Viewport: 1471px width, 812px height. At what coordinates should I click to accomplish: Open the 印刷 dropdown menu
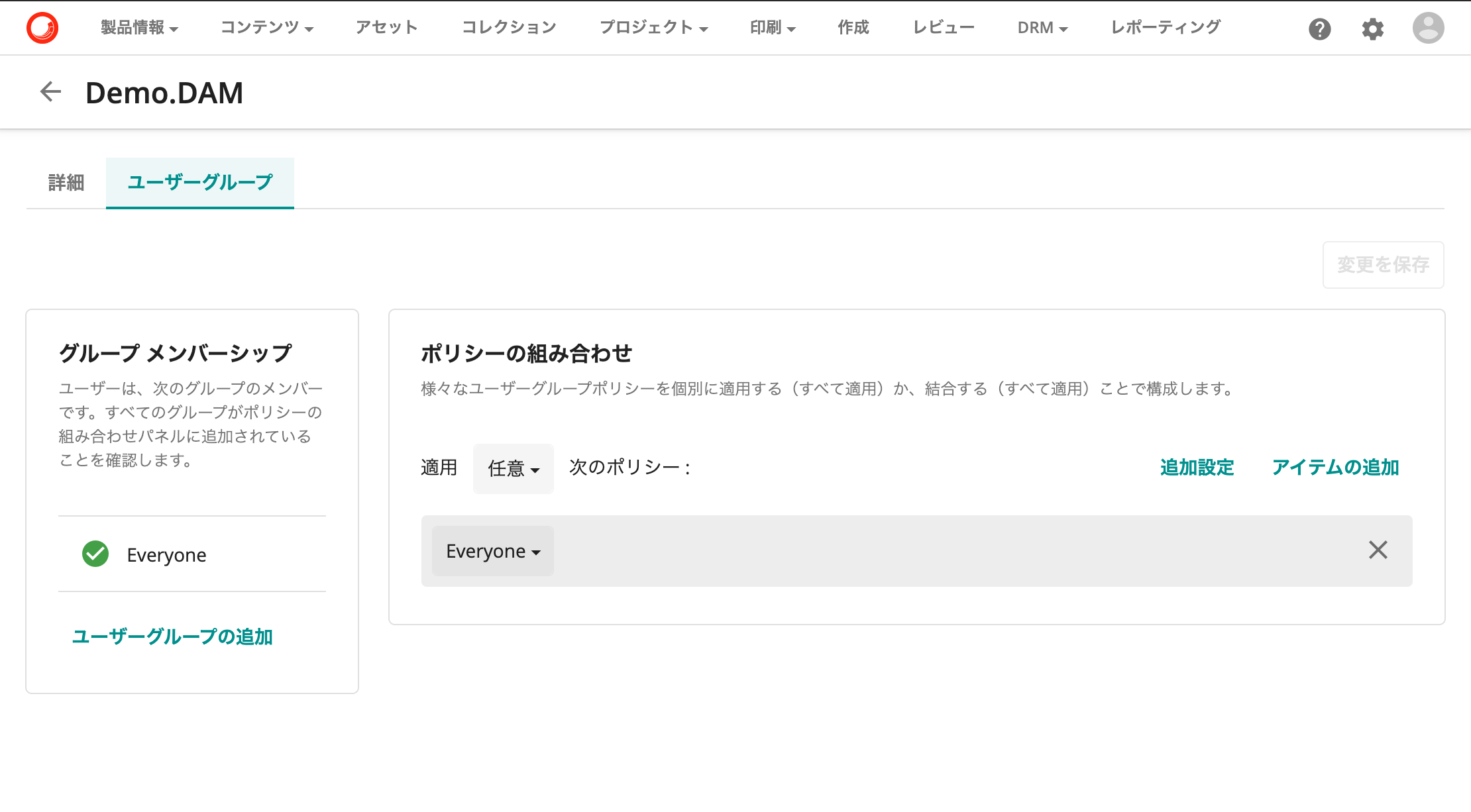tap(773, 28)
